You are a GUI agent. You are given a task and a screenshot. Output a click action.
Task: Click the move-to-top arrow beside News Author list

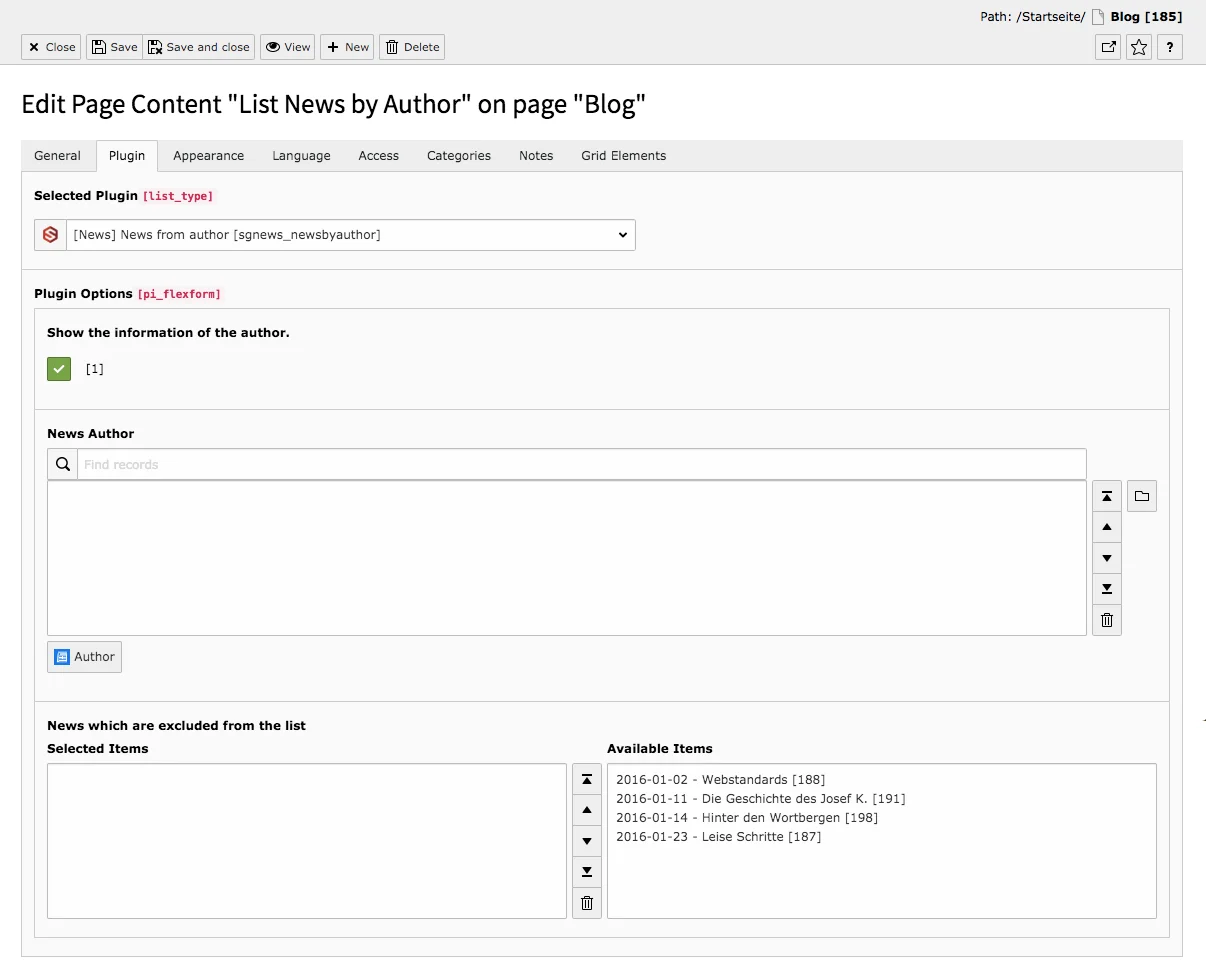click(x=1106, y=495)
